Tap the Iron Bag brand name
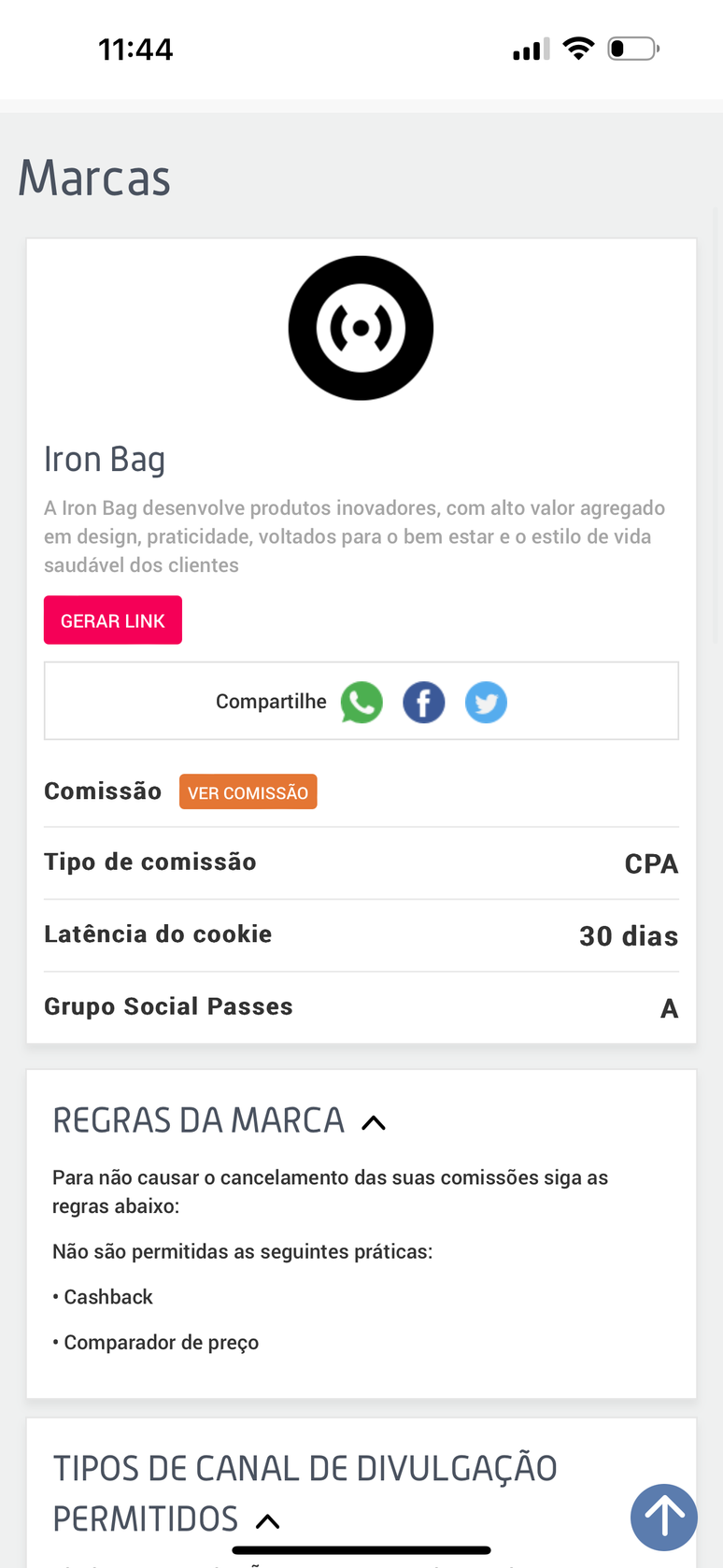The width and height of the screenshot is (723, 1568). tap(105, 460)
